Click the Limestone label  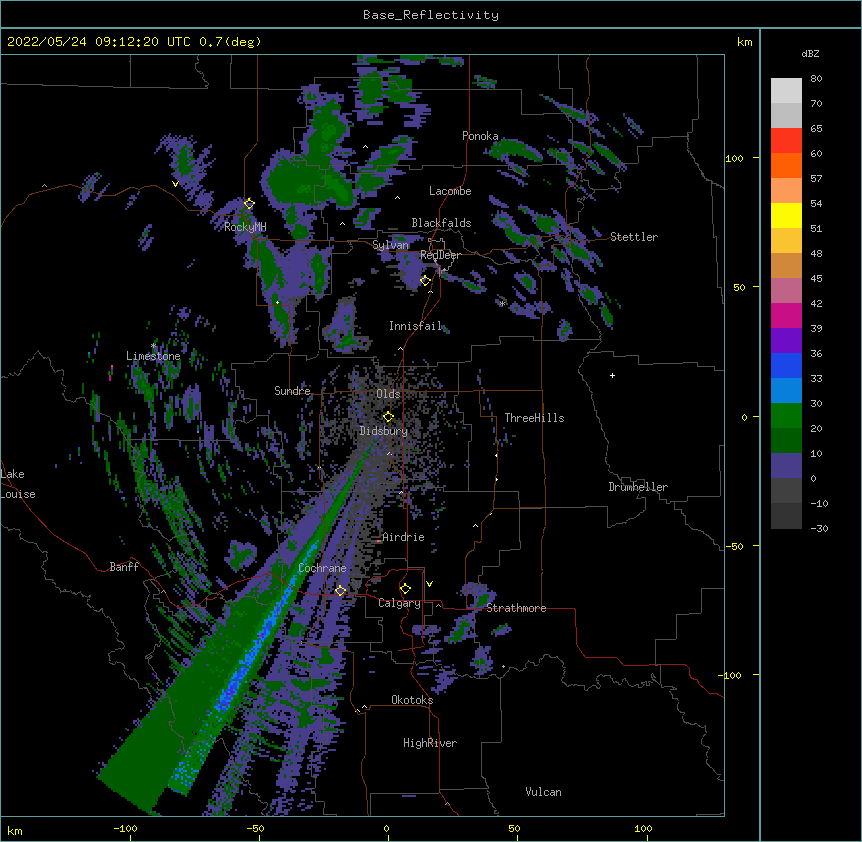(x=153, y=356)
